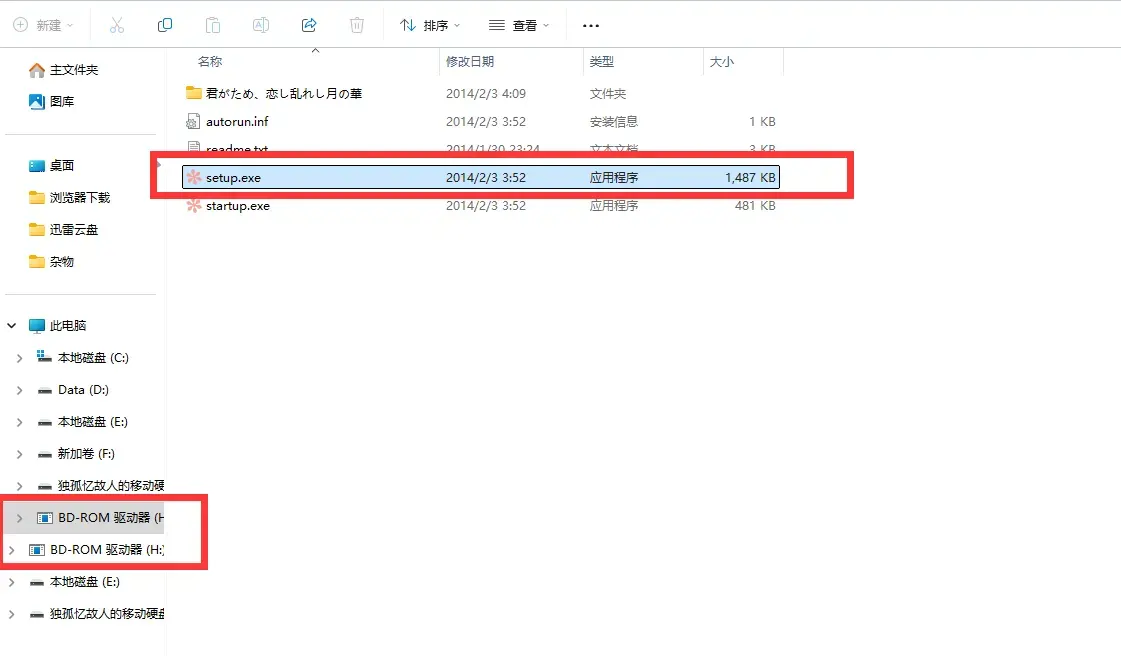
Task: Click the Rename icon in toolbar
Action: click(x=261, y=25)
